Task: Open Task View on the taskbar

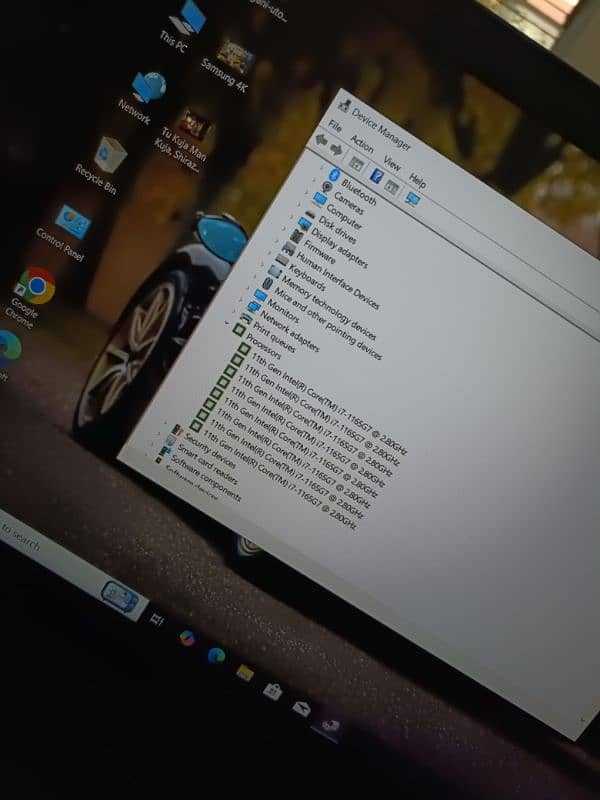Action: coord(156,620)
